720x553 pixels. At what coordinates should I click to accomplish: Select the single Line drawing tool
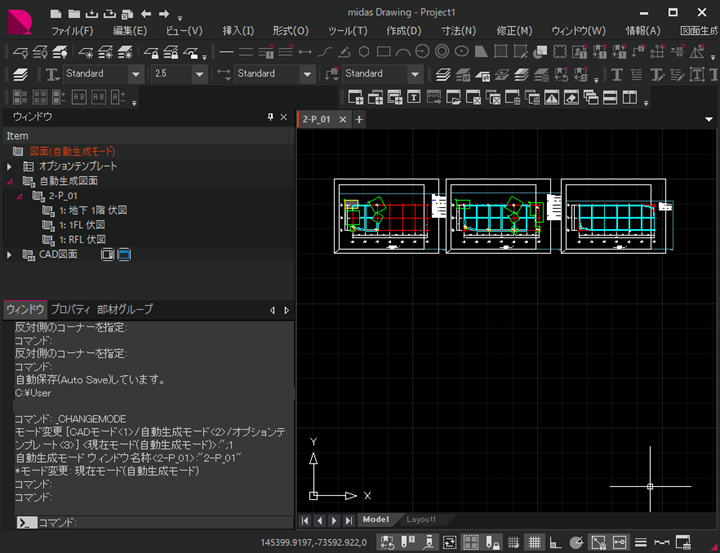226,52
